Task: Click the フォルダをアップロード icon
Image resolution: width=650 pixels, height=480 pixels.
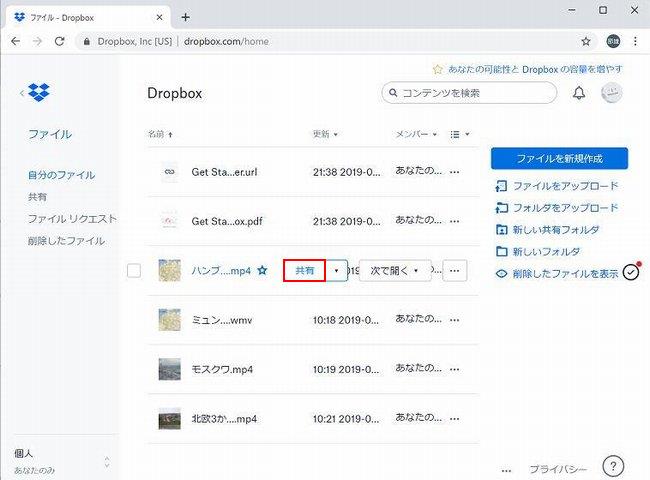Action: point(502,208)
